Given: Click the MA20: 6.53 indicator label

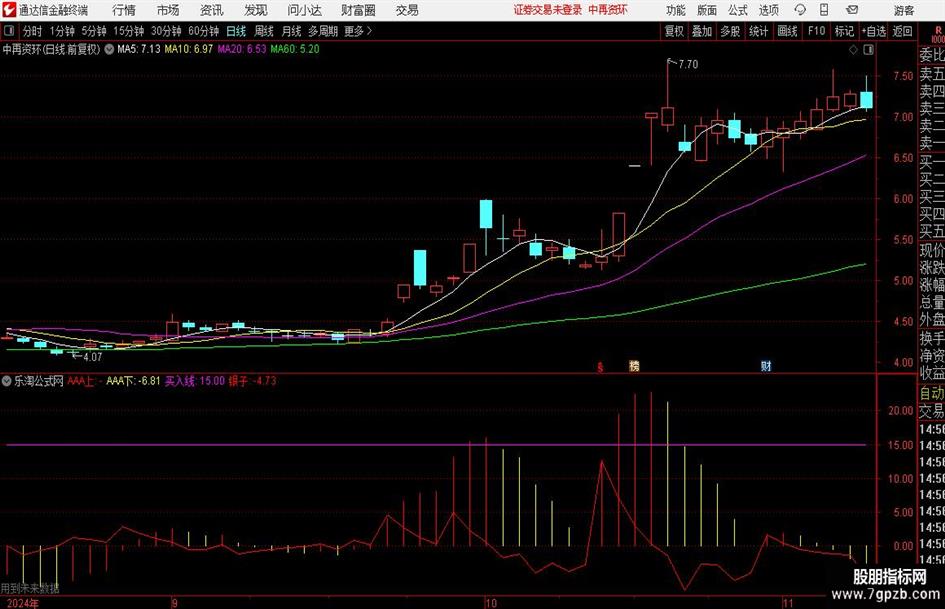Looking at the screenshot, I should coord(242,49).
